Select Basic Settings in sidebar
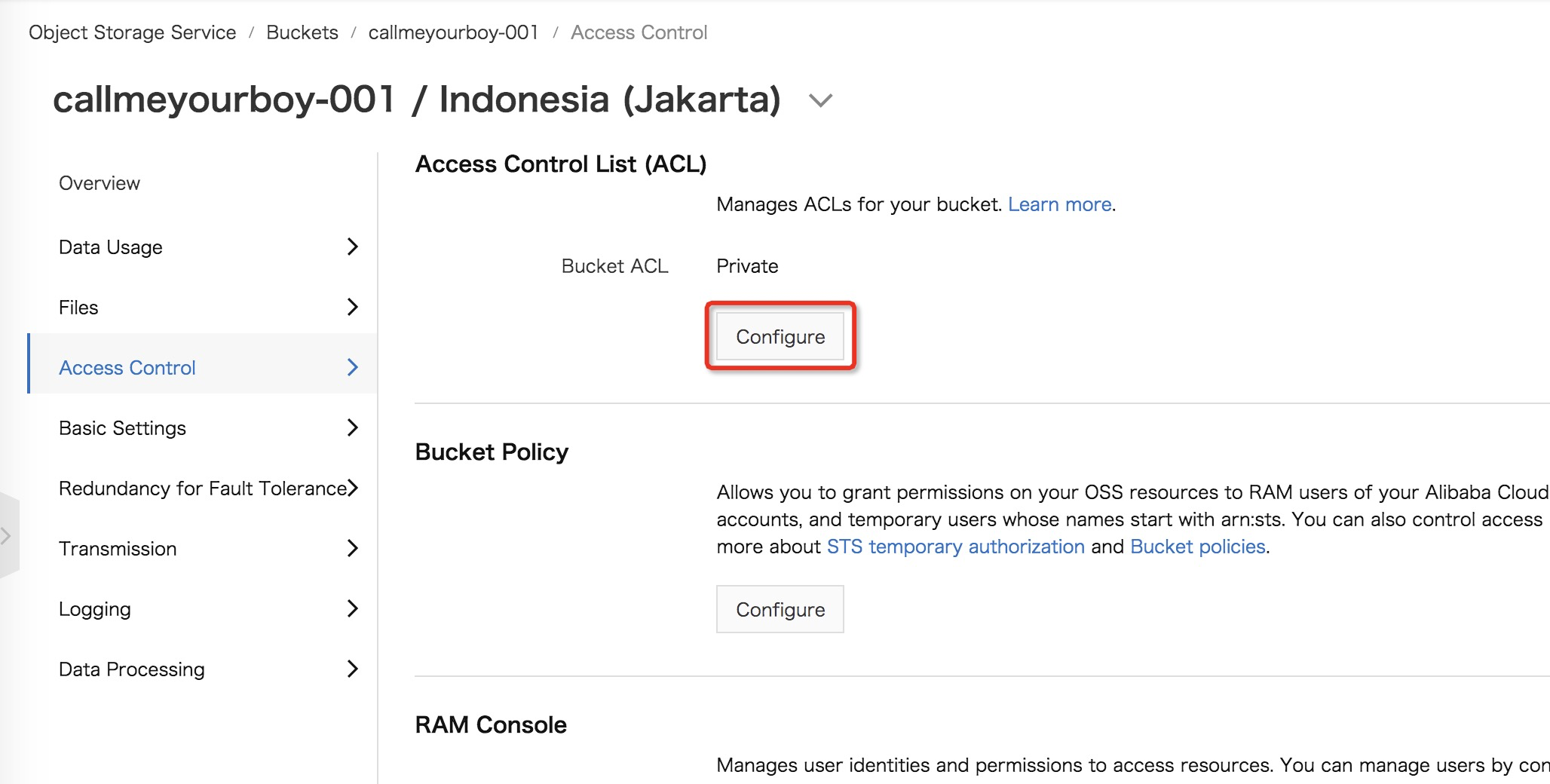Viewport: 1550px width, 784px height. [x=122, y=428]
